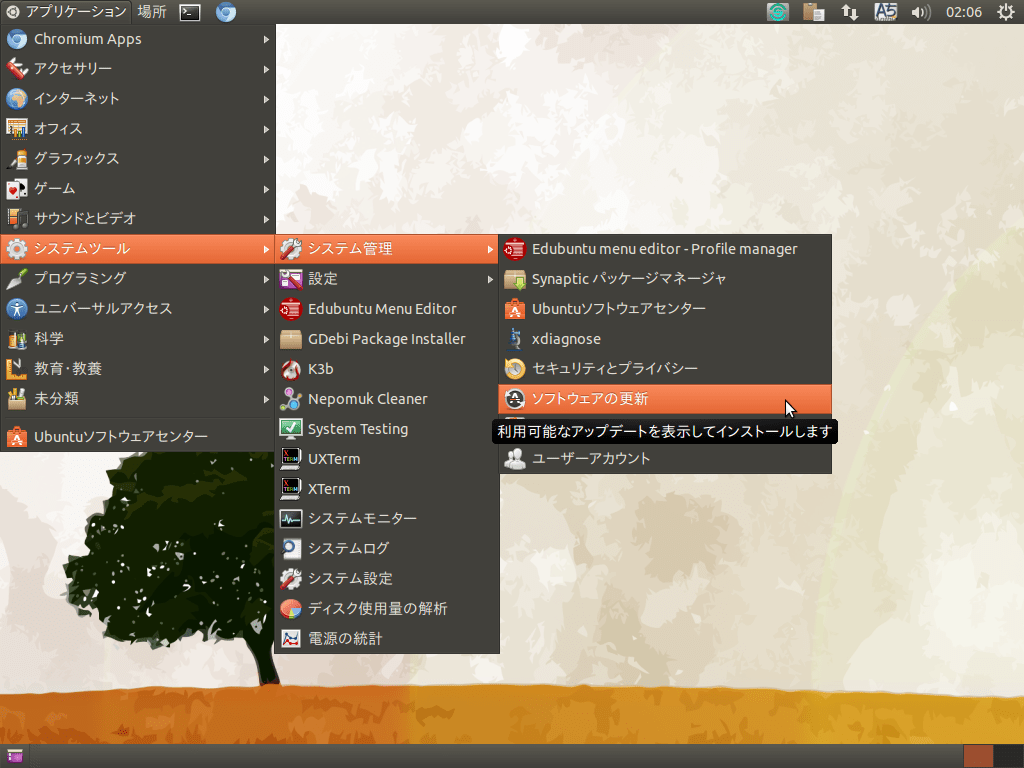
Task: Open the session power gear menu
Action: pos(1006,12)
